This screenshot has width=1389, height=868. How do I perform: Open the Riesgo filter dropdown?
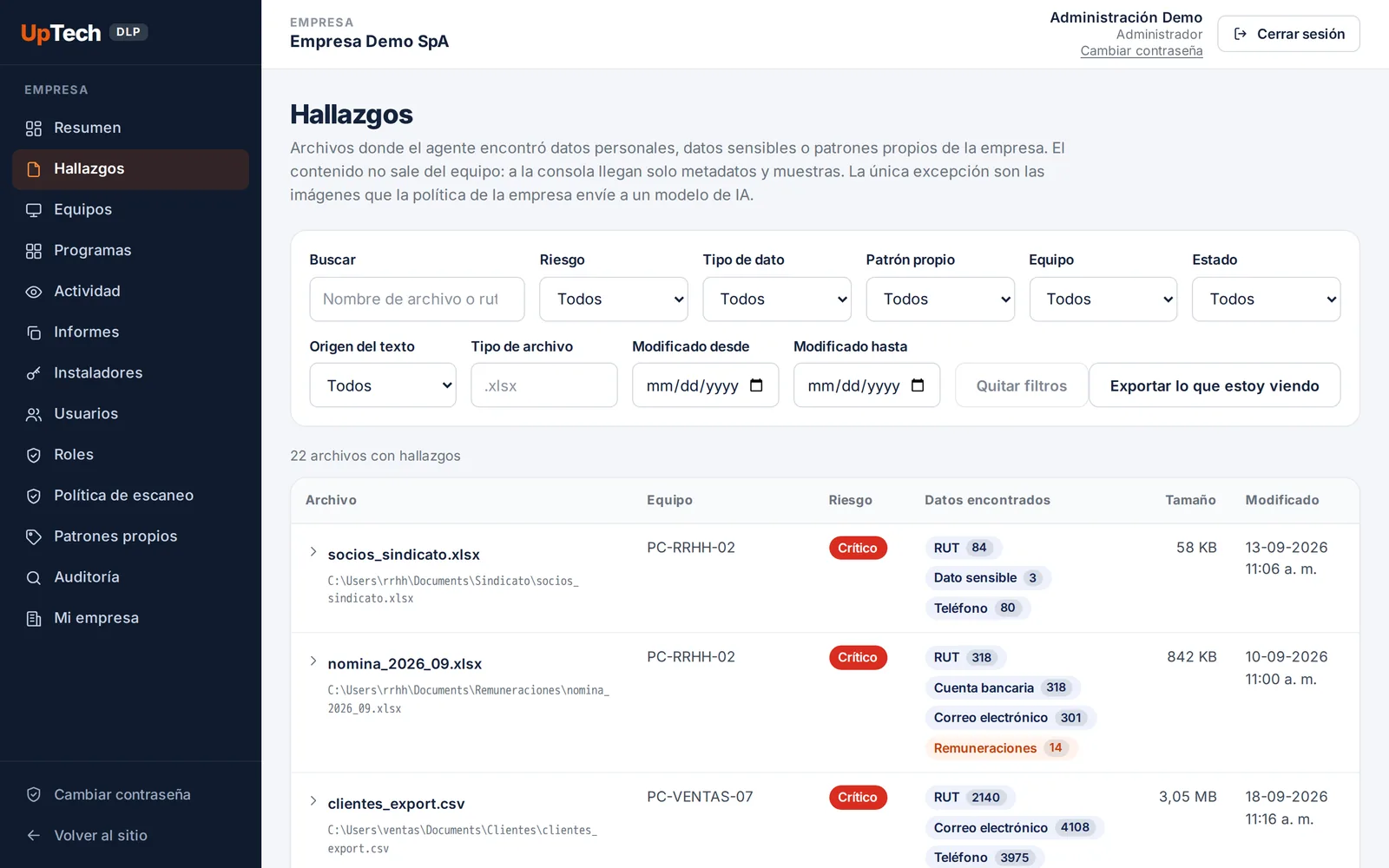(614, 299)
